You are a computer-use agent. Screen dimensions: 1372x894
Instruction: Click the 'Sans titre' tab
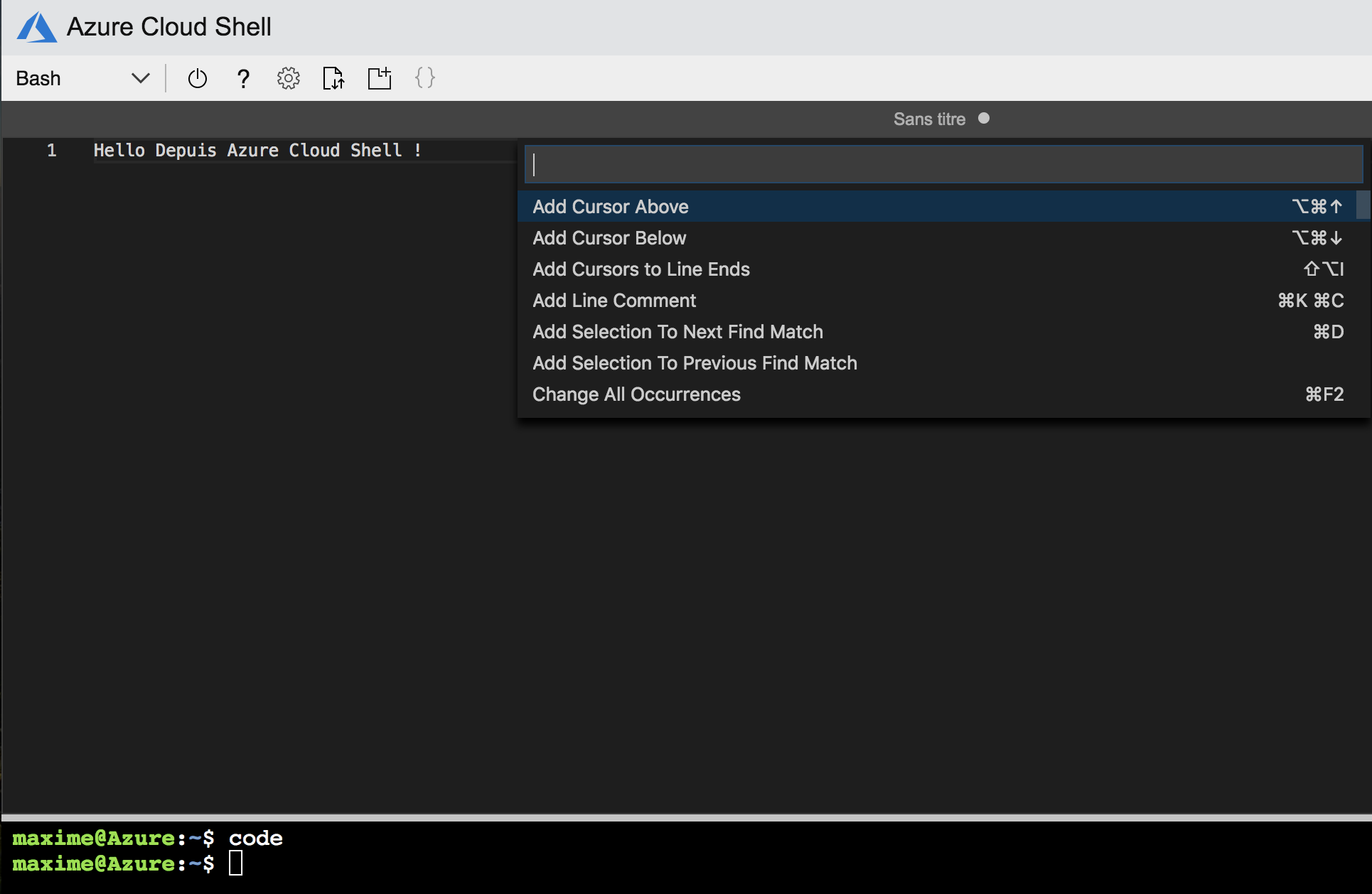tap(929, 119)
